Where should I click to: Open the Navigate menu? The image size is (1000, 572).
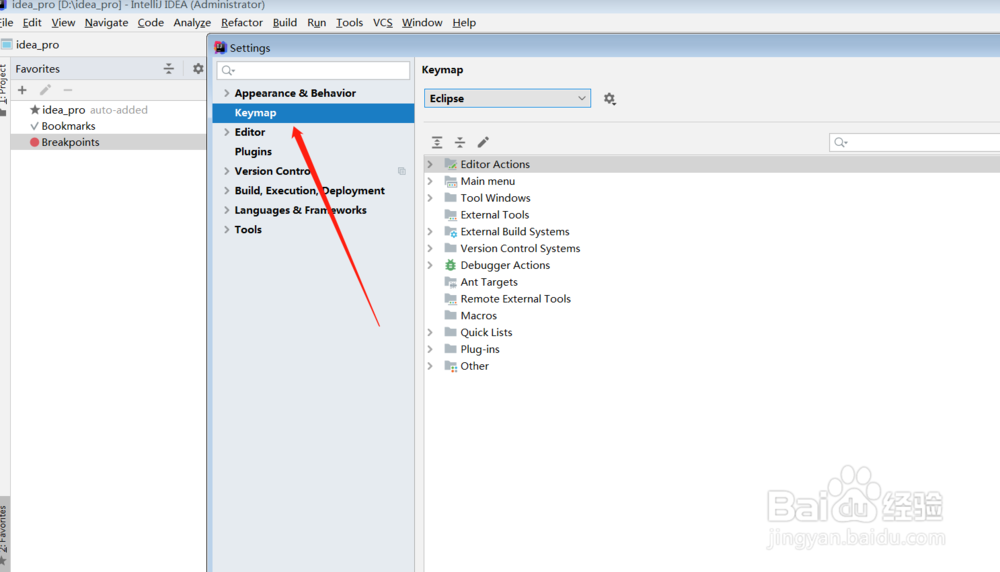(107, 22)
